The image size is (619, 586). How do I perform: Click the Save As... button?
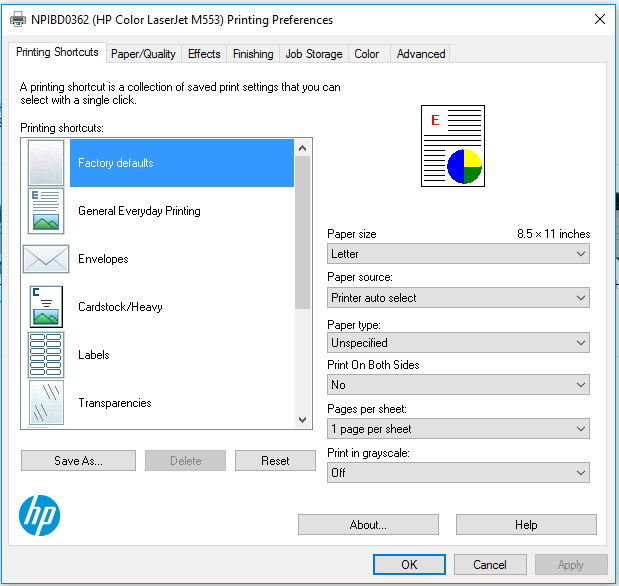point(78,461)
